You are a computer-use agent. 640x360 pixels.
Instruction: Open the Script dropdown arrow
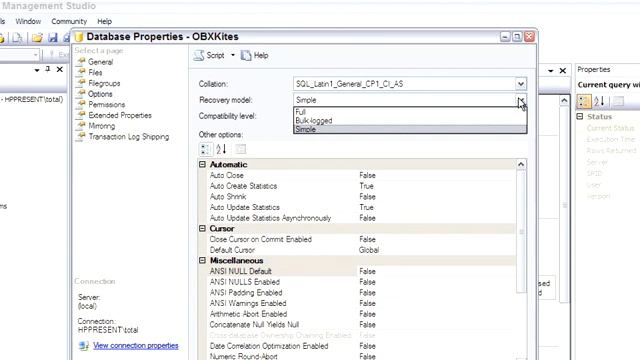233,55
